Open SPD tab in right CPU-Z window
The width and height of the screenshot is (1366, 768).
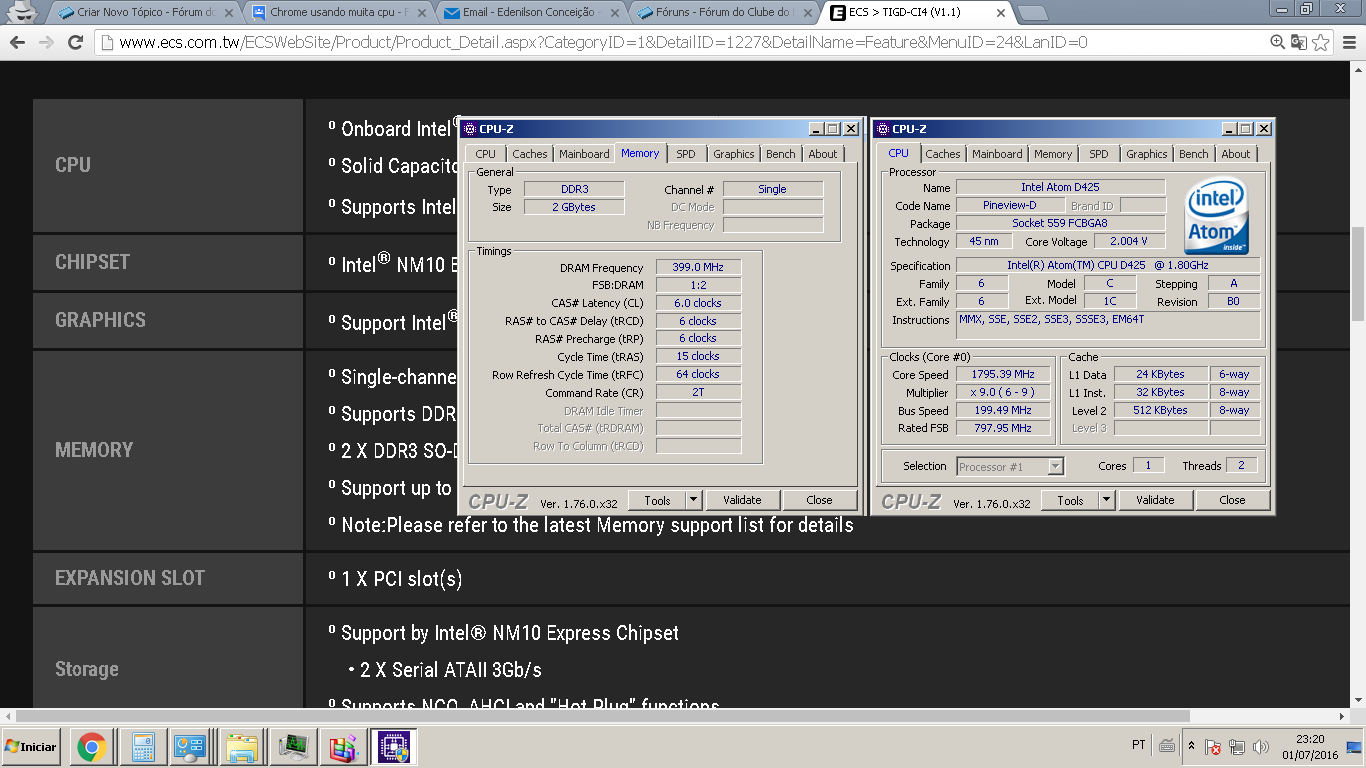click(x=1098, y=154)
